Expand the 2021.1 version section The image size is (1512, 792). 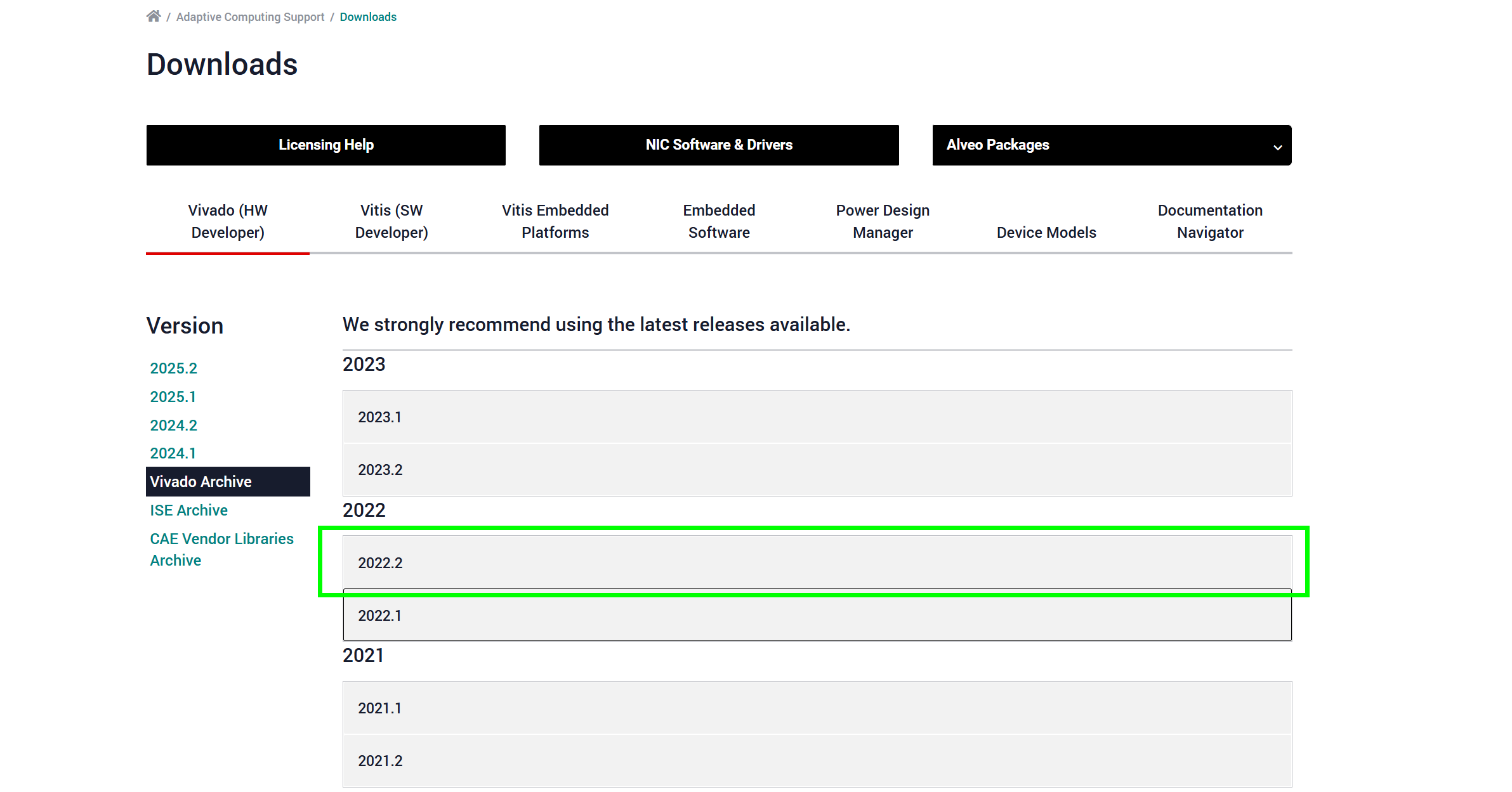point(817,708)
